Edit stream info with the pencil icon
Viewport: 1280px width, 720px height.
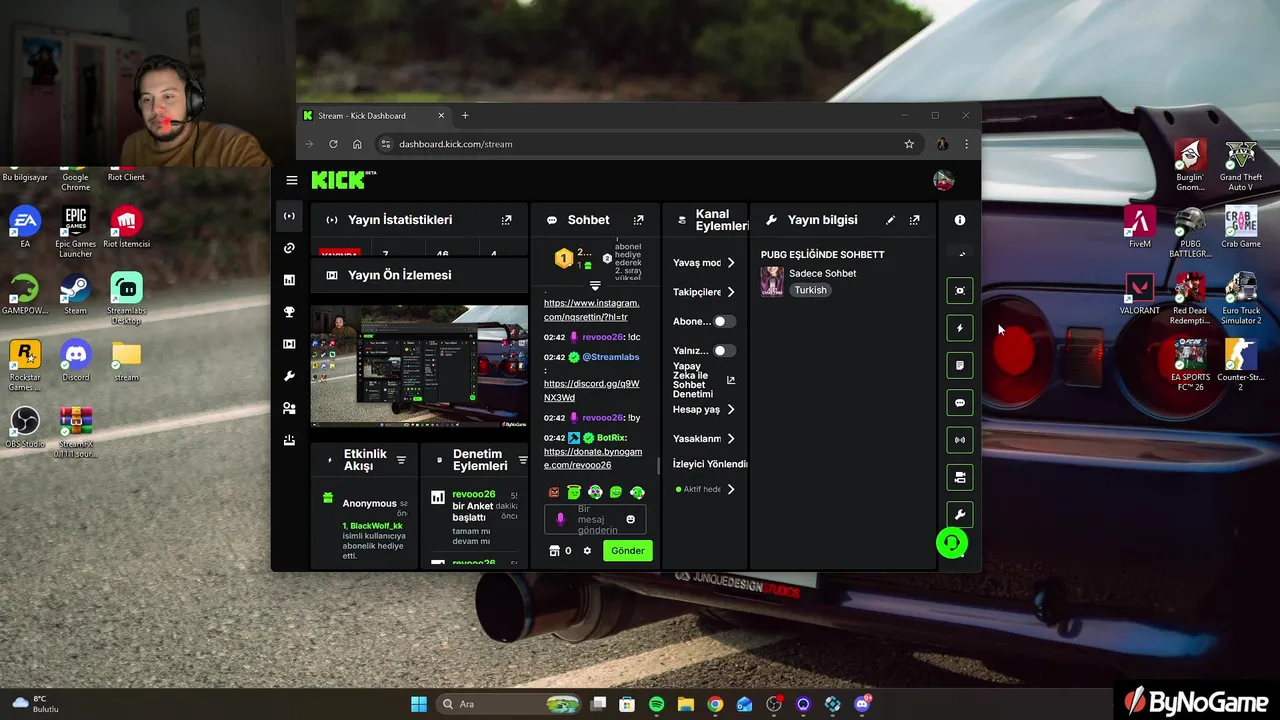point(891,220)
